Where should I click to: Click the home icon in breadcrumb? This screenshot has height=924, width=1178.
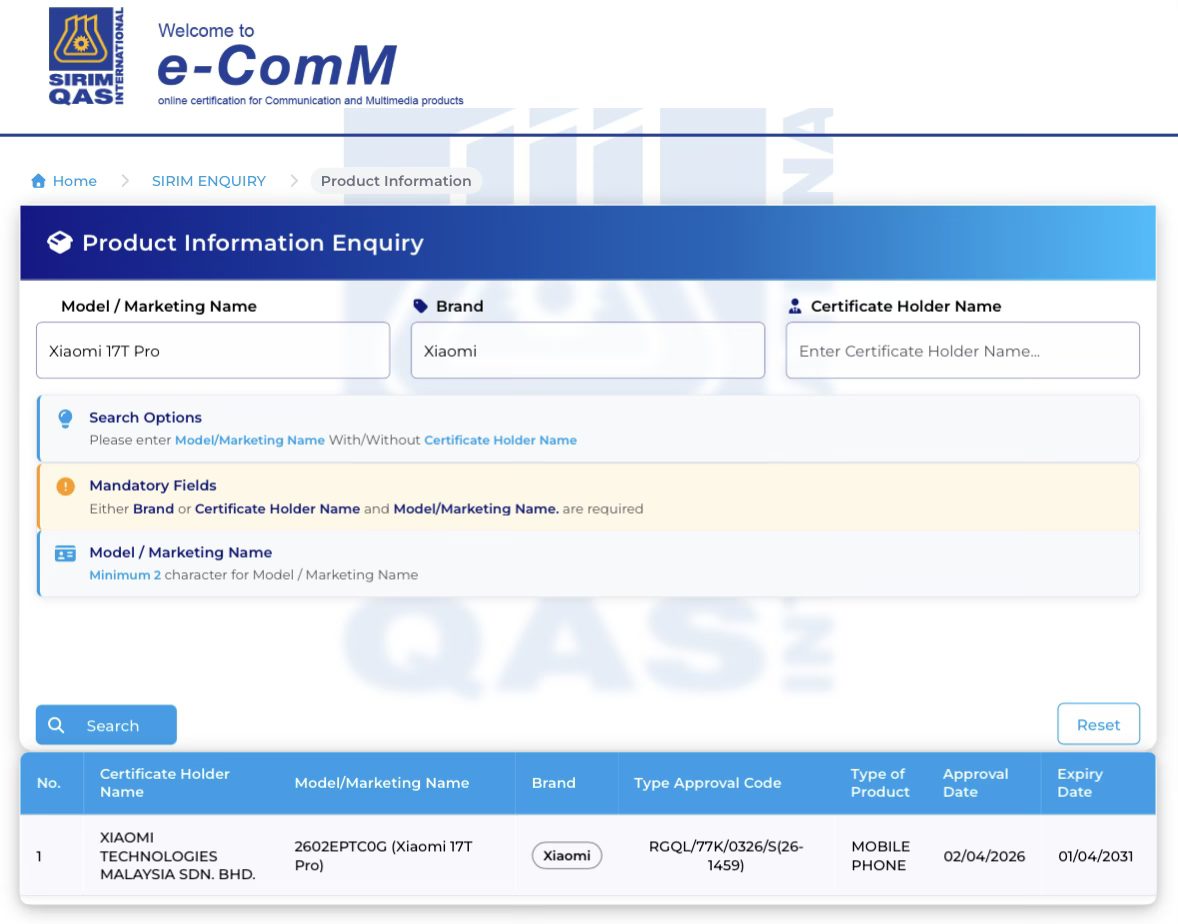tap(39, 181)
